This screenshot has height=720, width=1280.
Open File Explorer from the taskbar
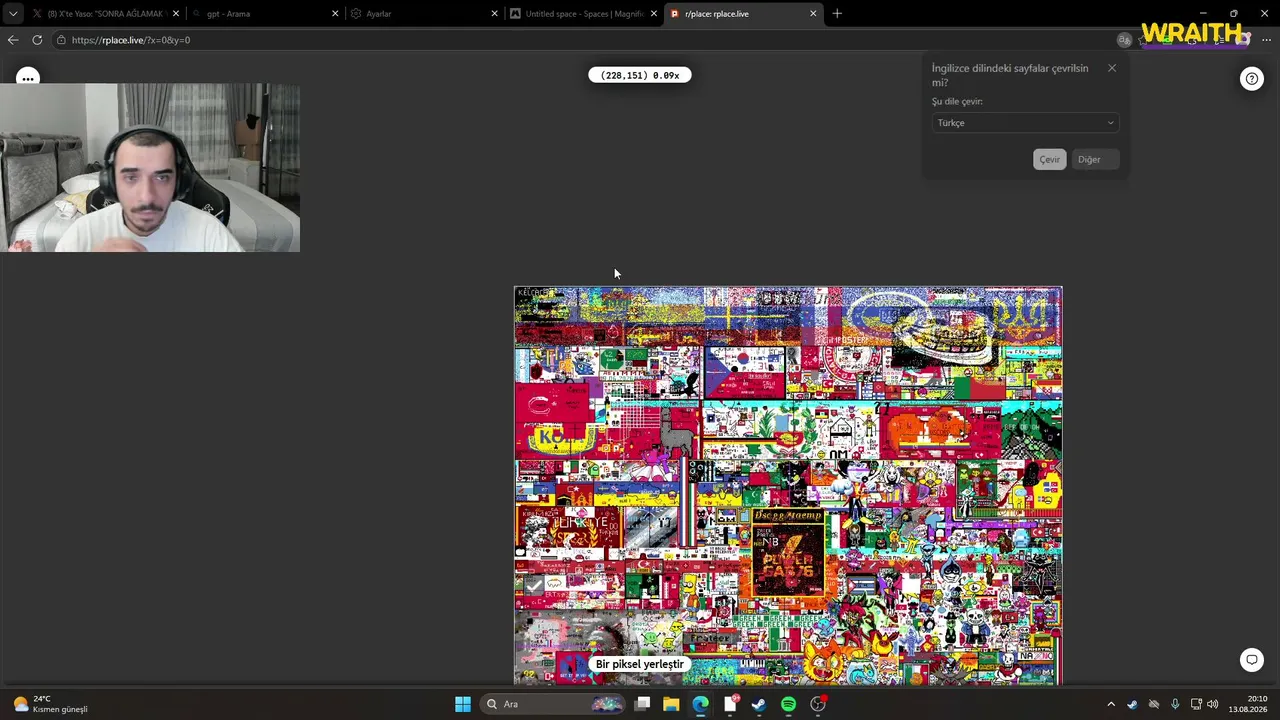[671, 704]
